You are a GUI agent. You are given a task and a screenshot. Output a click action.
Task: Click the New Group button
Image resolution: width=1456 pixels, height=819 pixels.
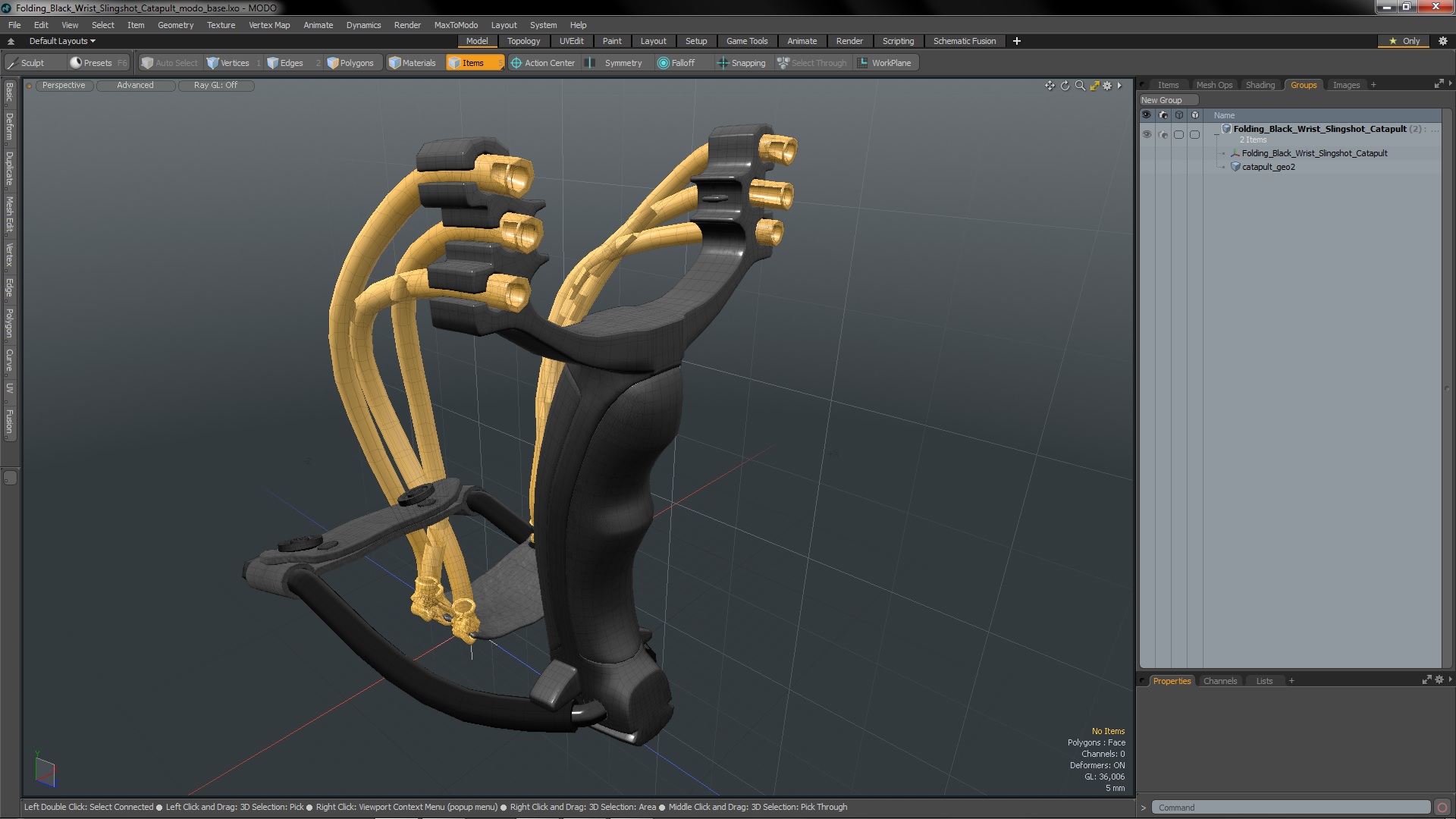[x=1168, y=100]
